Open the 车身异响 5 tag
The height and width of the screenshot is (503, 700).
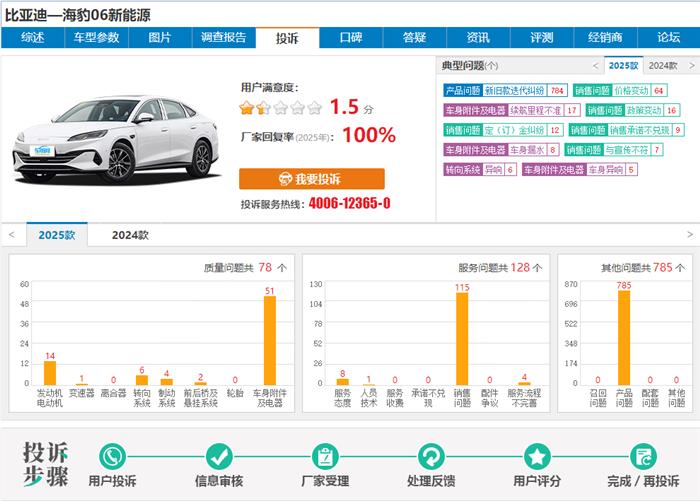pyautogui.click(x=580, y=169)
